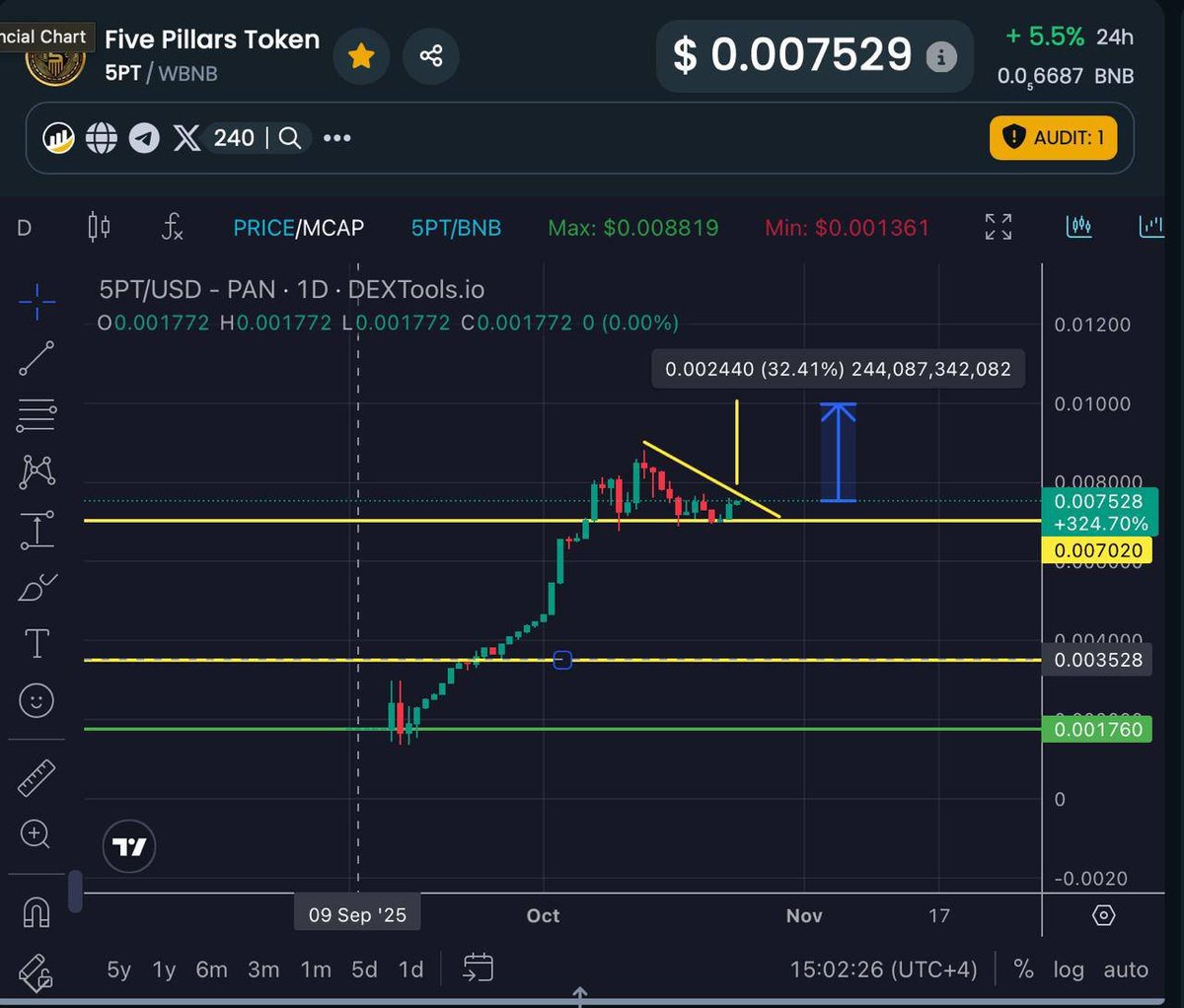1184x1008 pixels.
Task: Select the ruler measure tool
Action: [37, 778]
